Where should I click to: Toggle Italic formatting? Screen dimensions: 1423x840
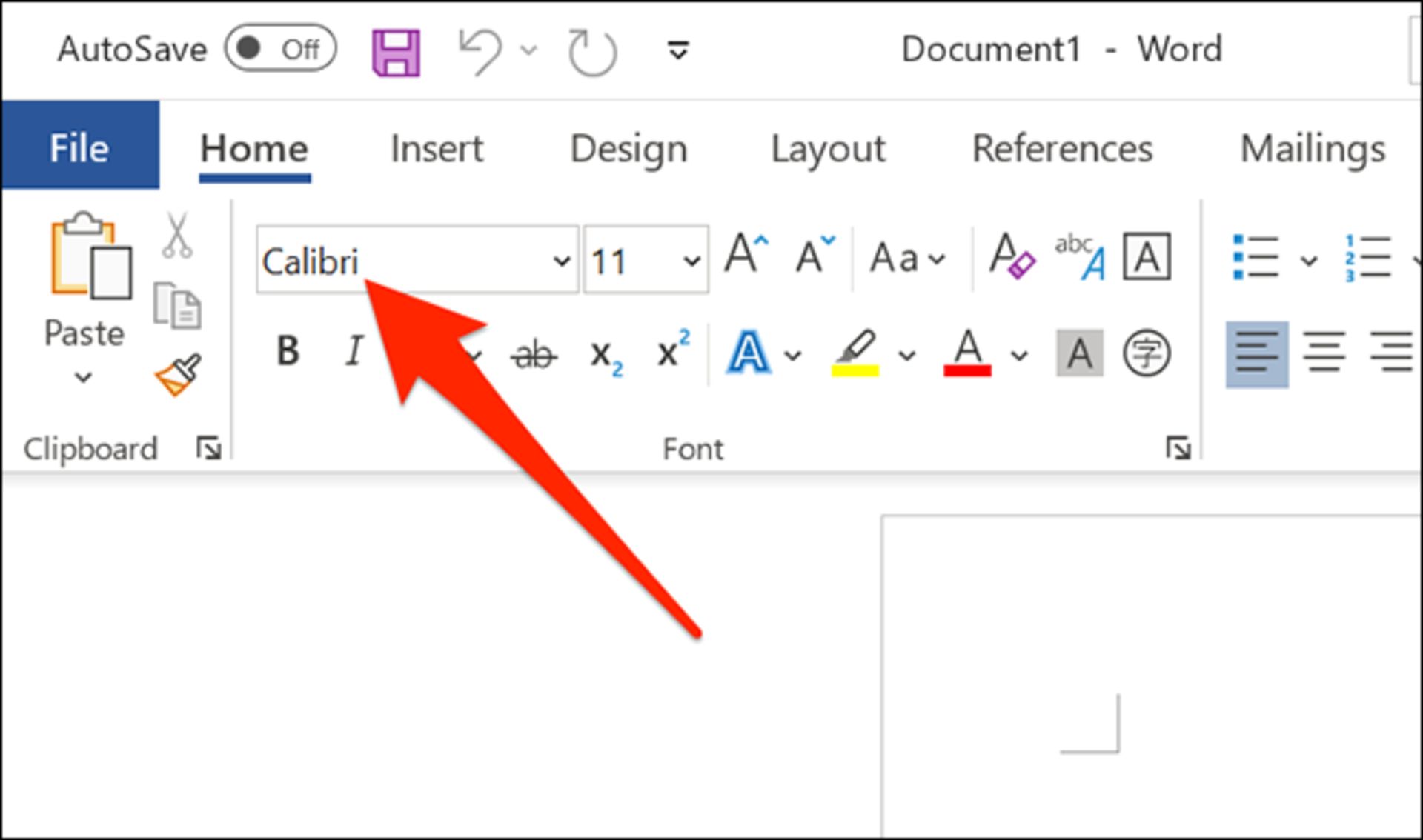click(x=355, y=351)
